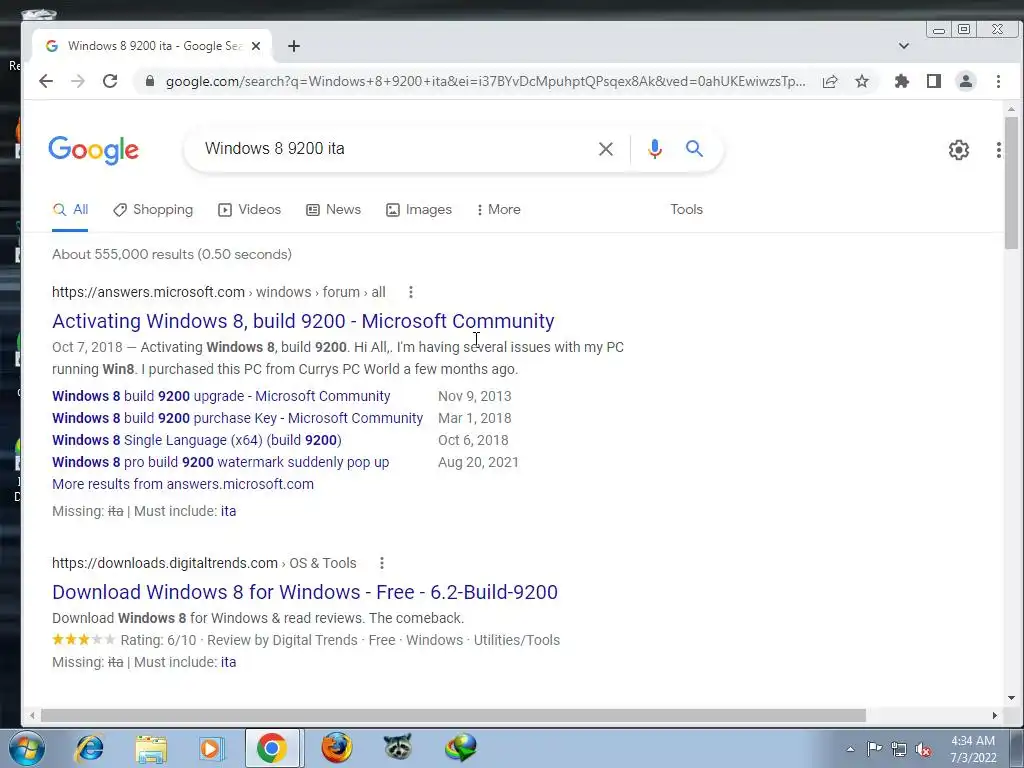View site info via padlock icon
Screen dimensions: 1024x768
pyautogui.click(x=150, y=81)
